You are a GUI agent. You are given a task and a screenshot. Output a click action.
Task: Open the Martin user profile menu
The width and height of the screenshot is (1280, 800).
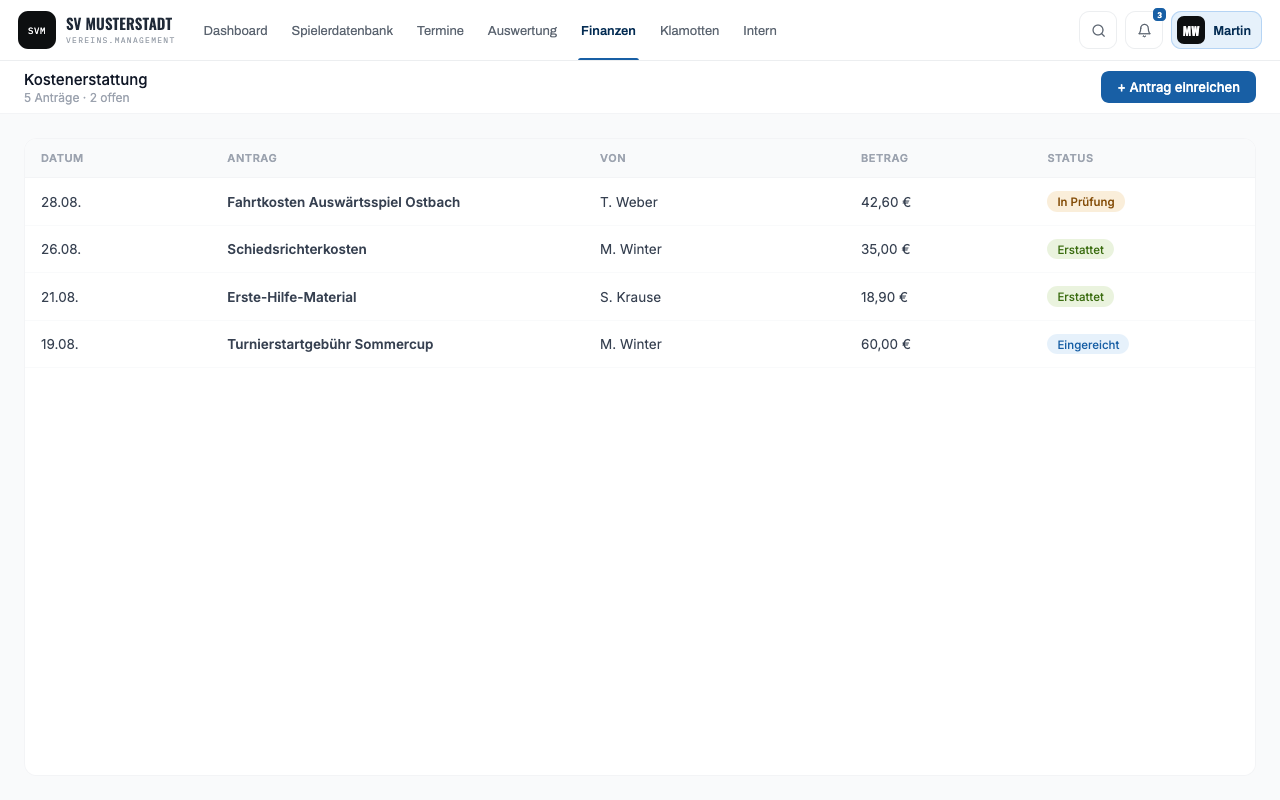[x=1216, y=30]
